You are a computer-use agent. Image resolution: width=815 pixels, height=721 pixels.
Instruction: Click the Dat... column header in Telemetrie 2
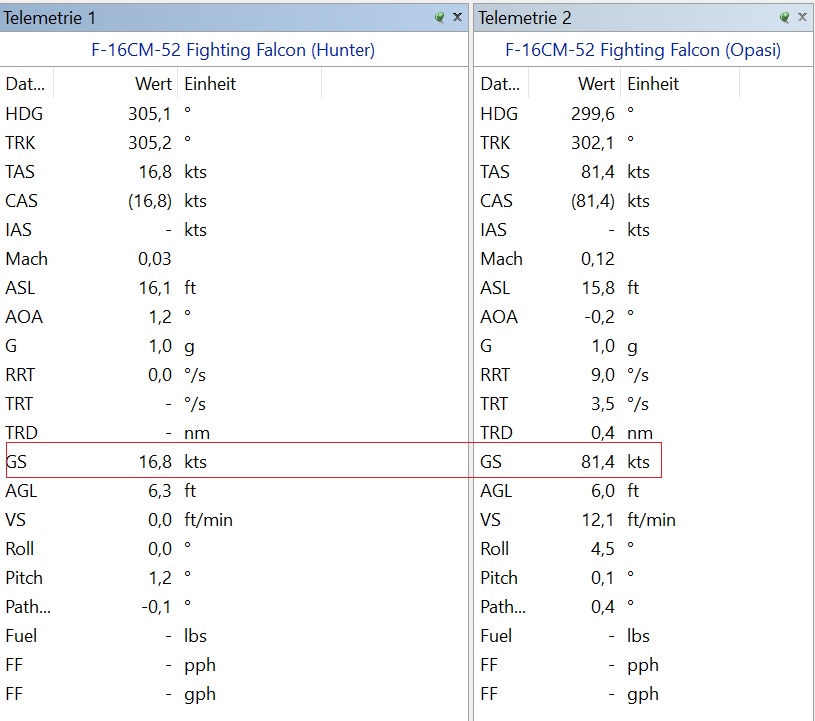(501, 84)
